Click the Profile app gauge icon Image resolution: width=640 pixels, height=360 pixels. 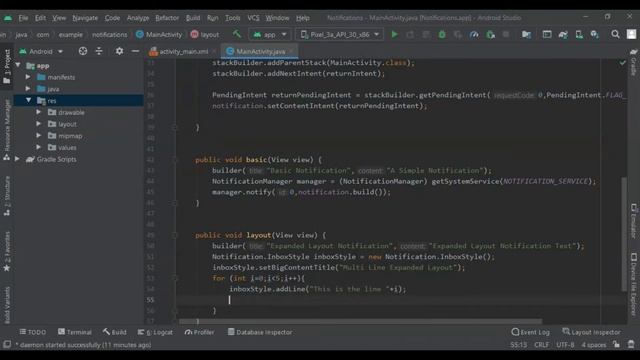[474, 35]
